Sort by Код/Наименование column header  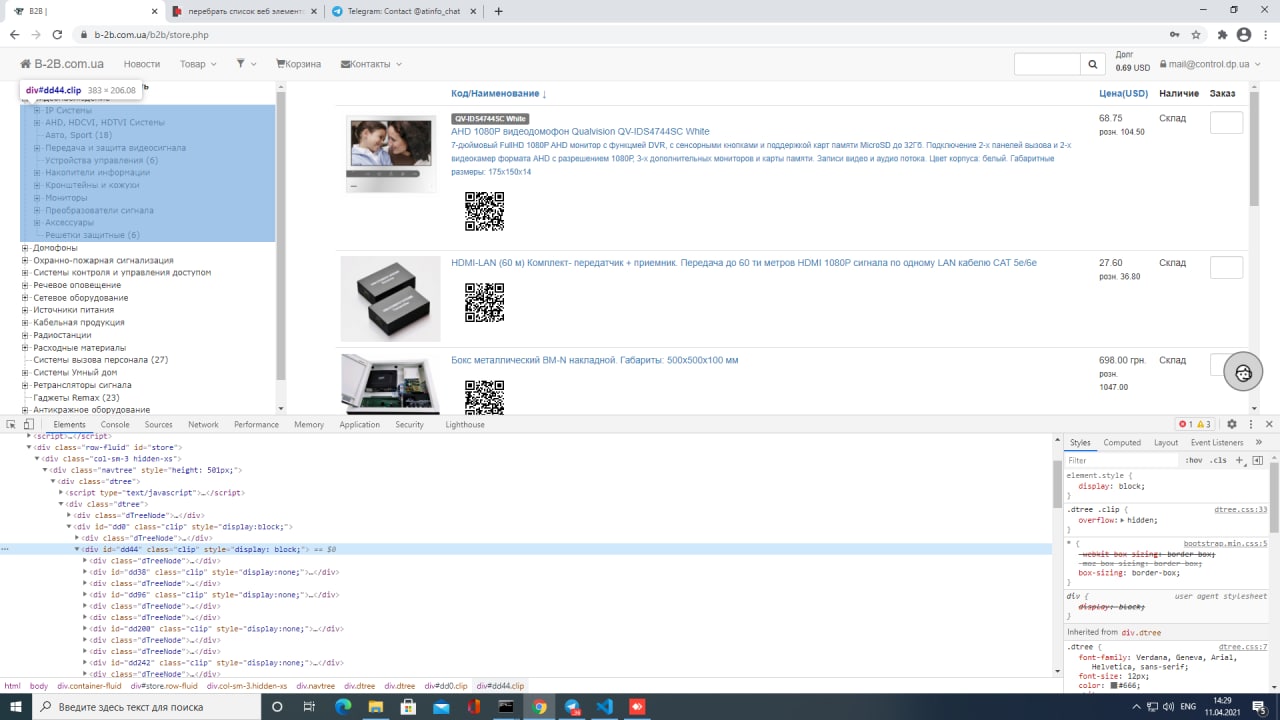click(x=498, y=93)
